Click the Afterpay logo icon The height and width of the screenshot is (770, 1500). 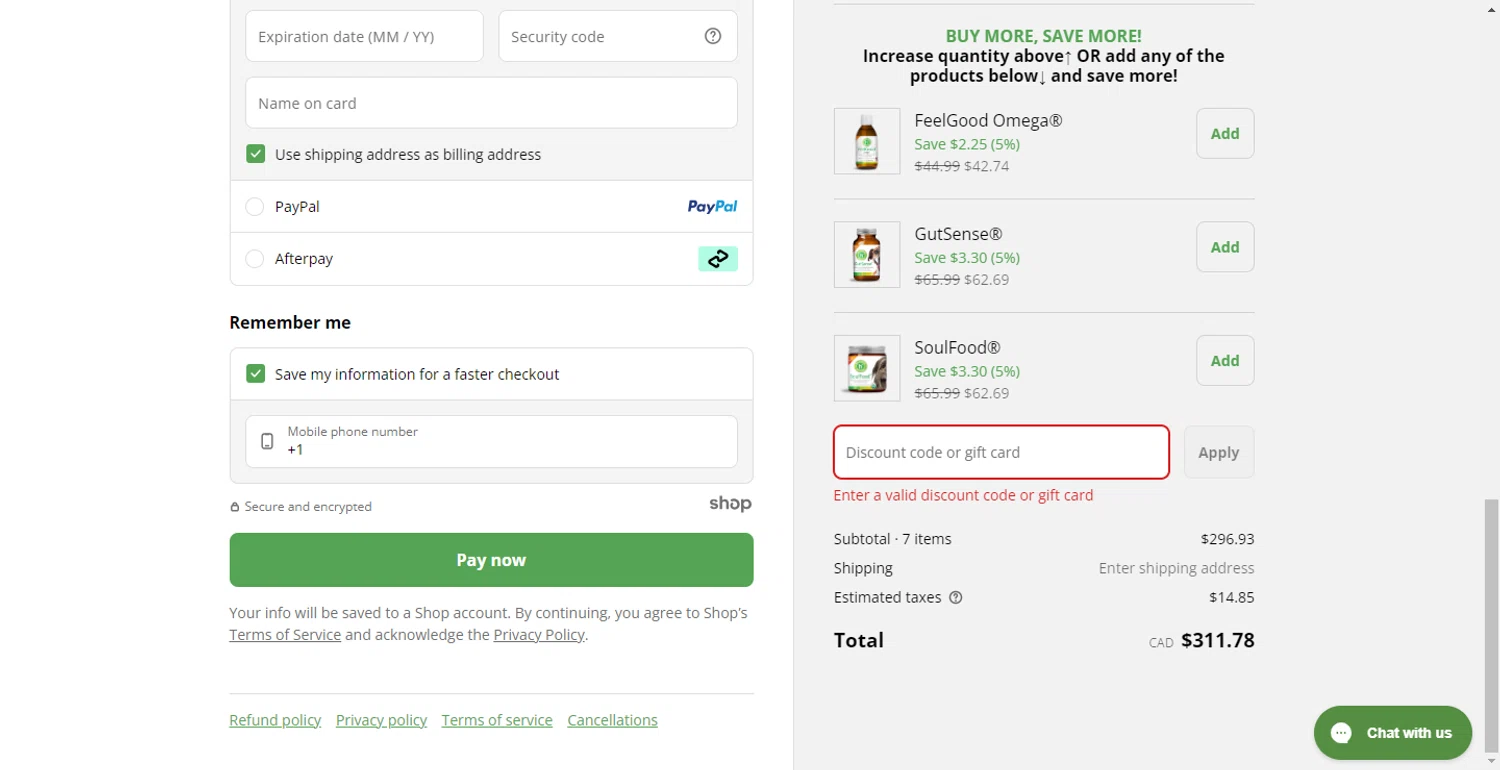click(x=718, y=259)
